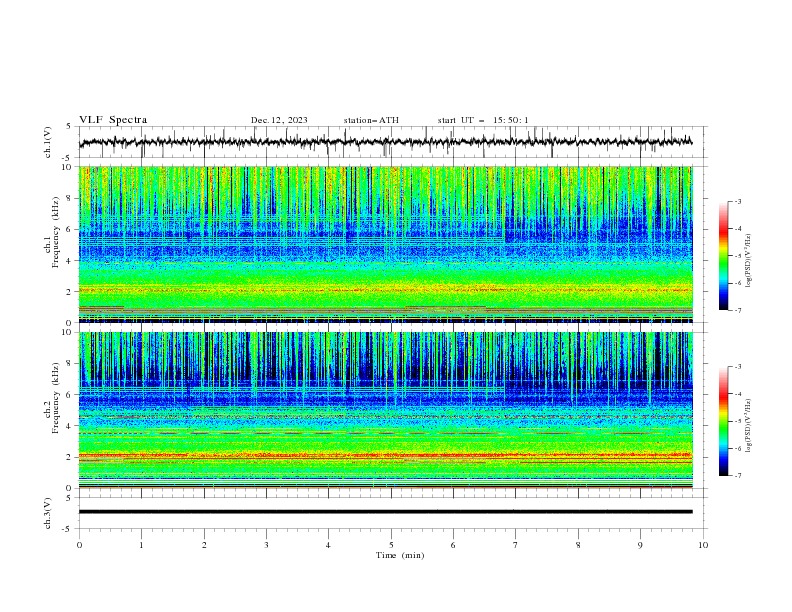Click the ch.1(V) waveform trace panel
The height and width of the screenshot is (612, 792).
click(x=393, y=142)
